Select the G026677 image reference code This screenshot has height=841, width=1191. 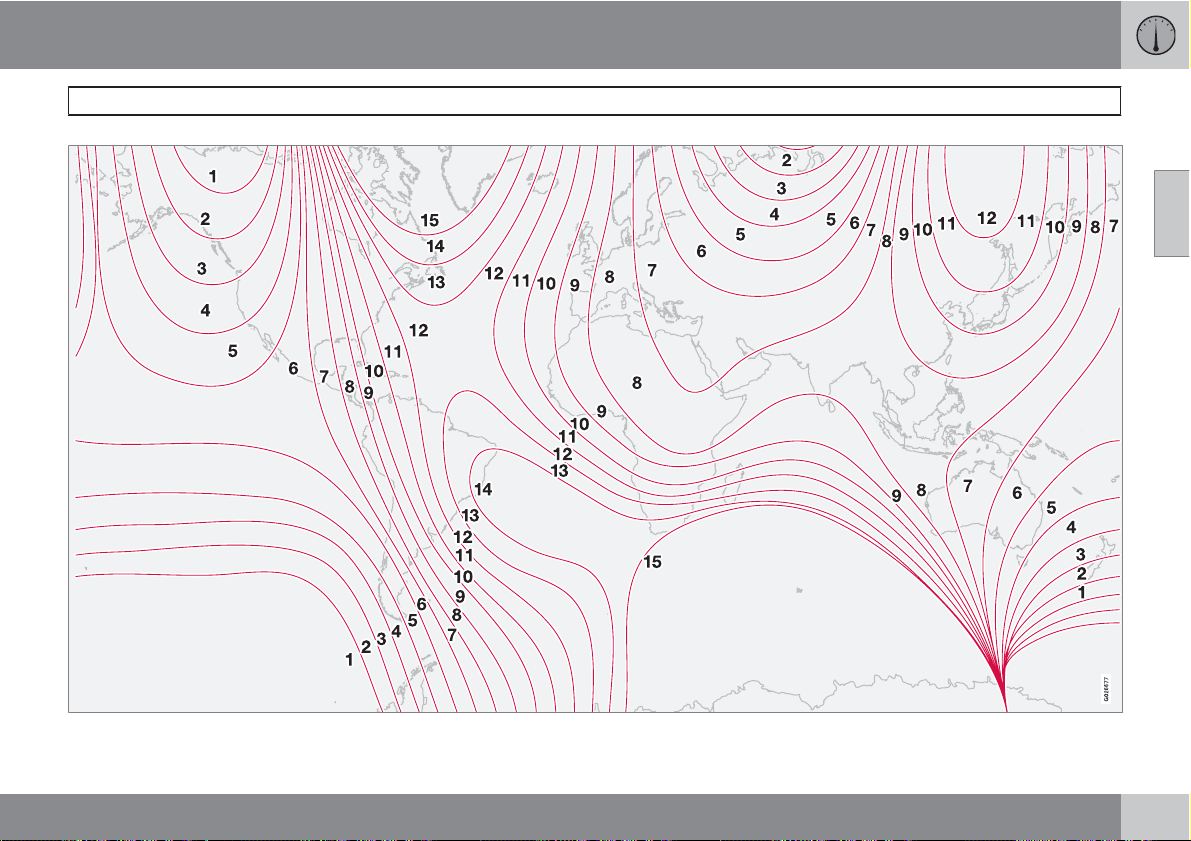click(1107, 690)
